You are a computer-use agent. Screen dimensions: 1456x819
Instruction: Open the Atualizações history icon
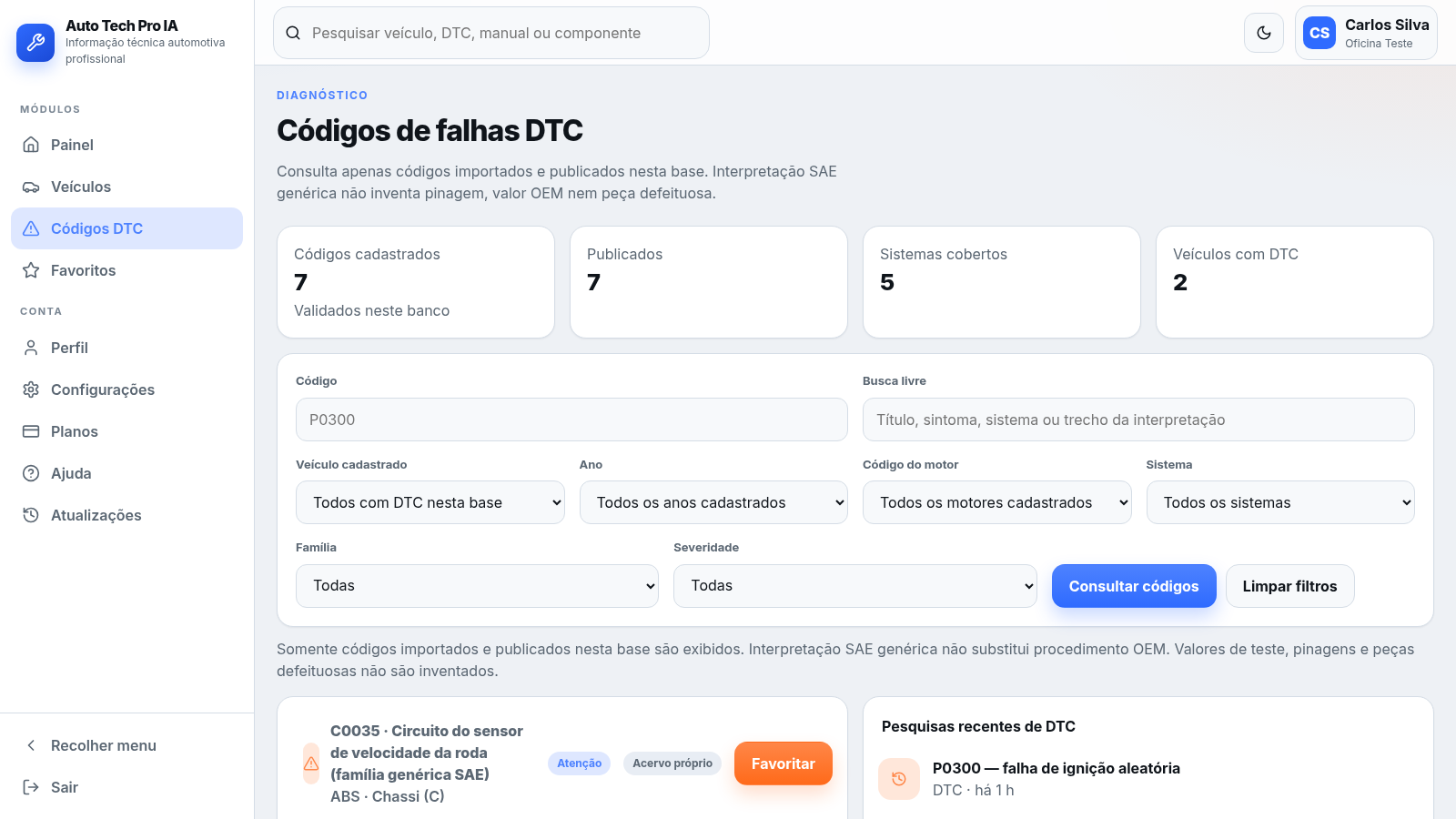point(31,515)
